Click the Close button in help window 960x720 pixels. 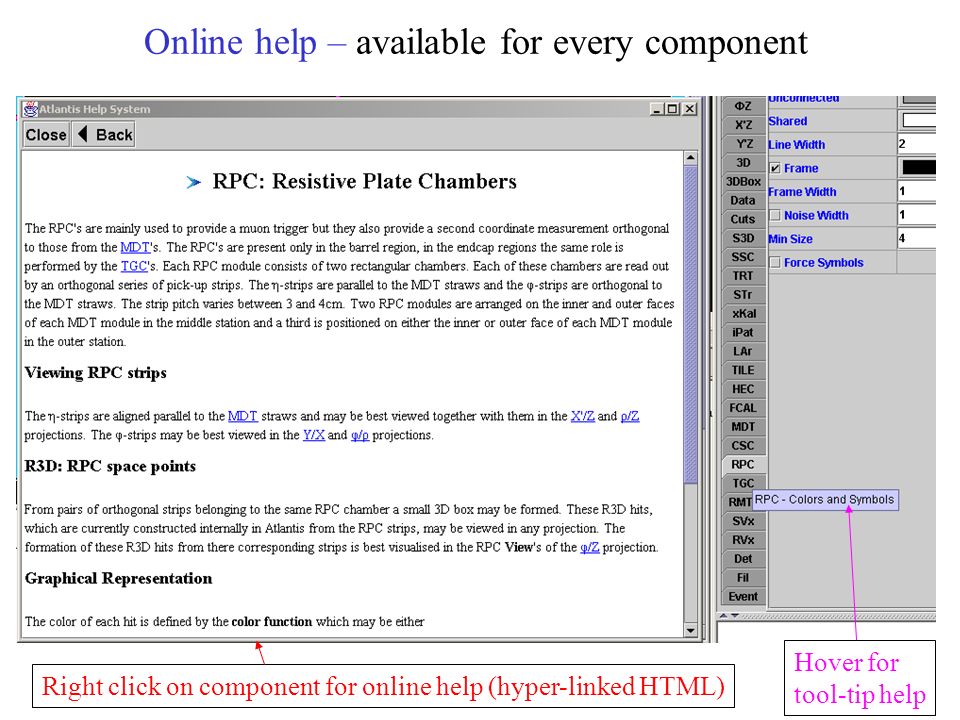click(x=46, y=135)
